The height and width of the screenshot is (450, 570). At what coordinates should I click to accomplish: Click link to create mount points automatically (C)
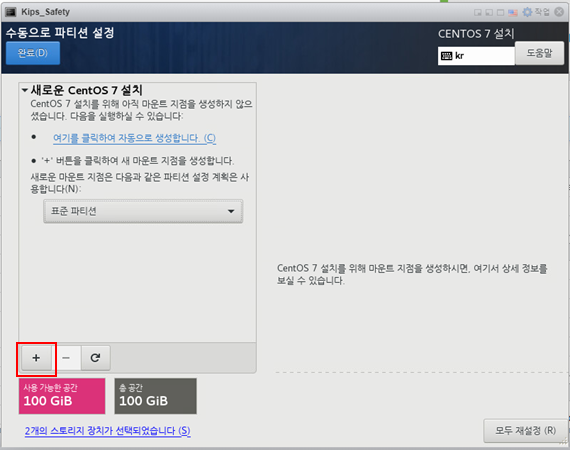click(135, 138)
